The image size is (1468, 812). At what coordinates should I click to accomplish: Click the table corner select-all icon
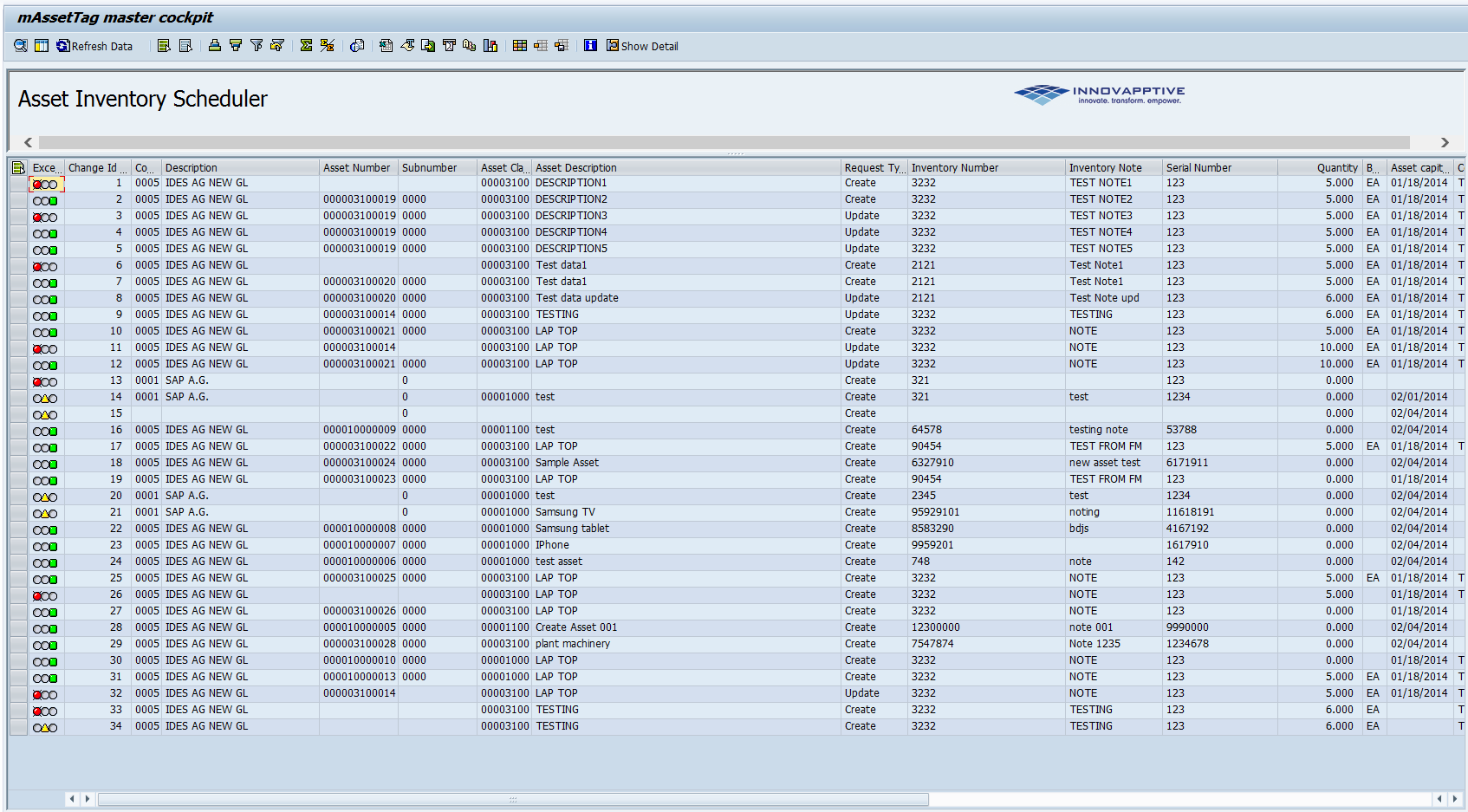(x=18, y=168)
